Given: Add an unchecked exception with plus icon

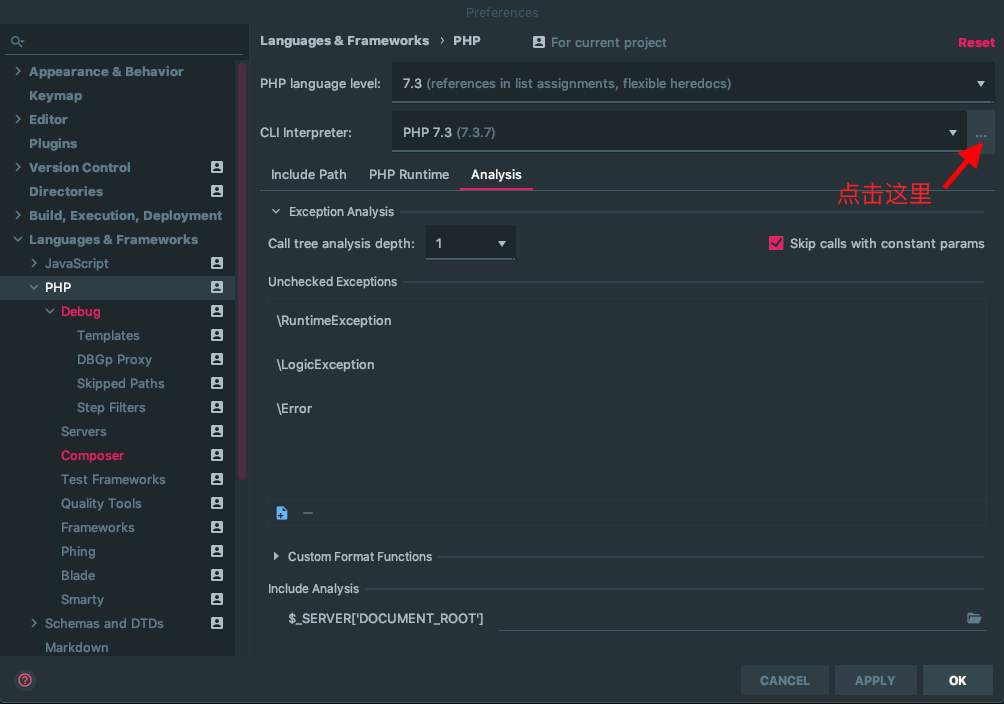Looking at the screenshot, I should click(x=282, y=513).
